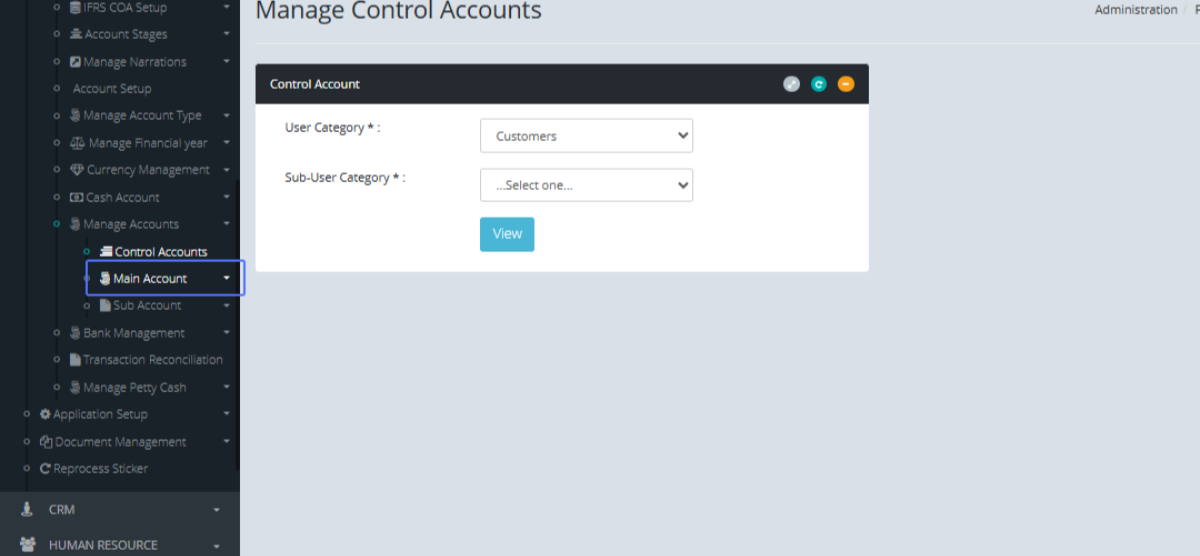Expand the Main Account submenu arrow

pyautogui.click(x=227, y=278)
